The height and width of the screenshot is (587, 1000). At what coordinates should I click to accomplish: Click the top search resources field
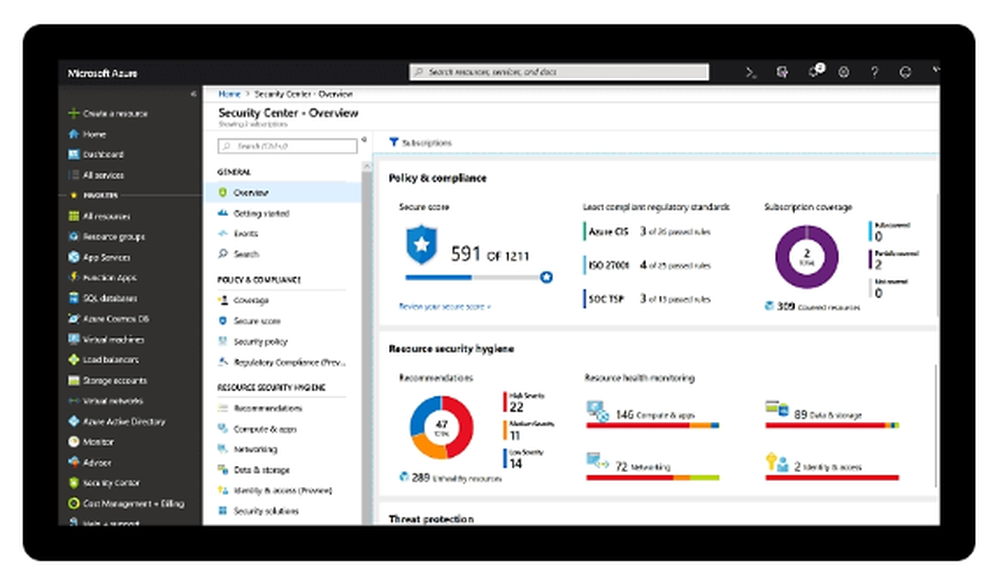coord(559,72)
